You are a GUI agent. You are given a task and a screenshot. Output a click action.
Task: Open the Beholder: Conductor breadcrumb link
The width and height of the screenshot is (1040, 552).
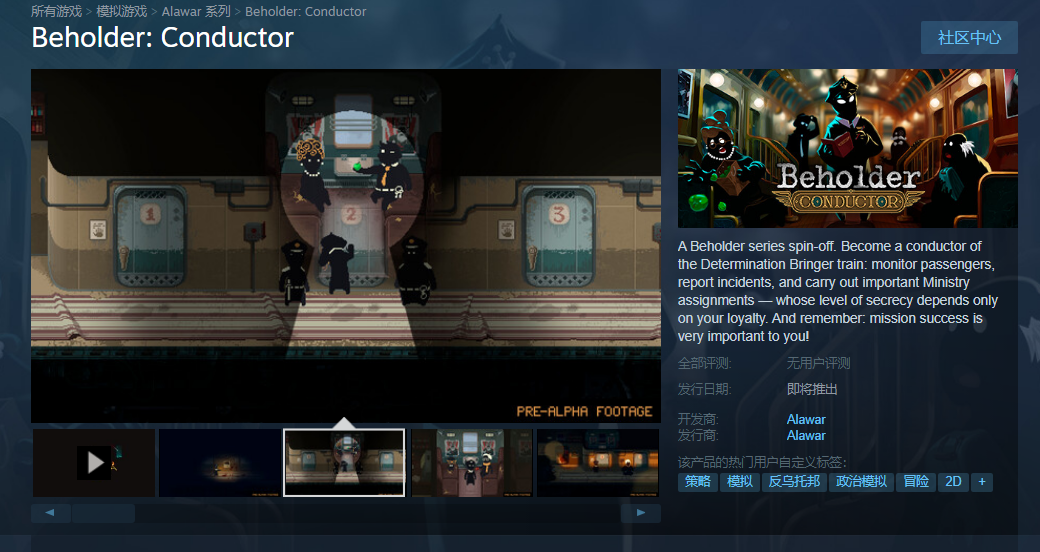coord(306,11)
